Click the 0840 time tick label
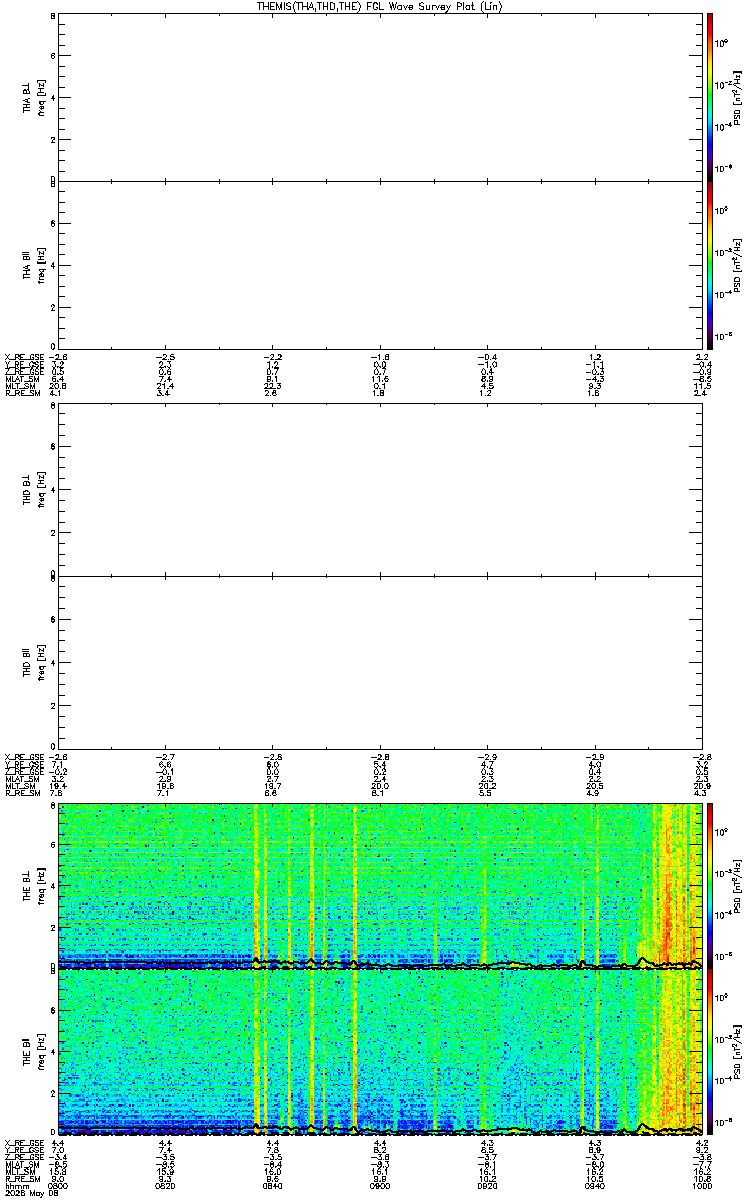 (273, 1186)
